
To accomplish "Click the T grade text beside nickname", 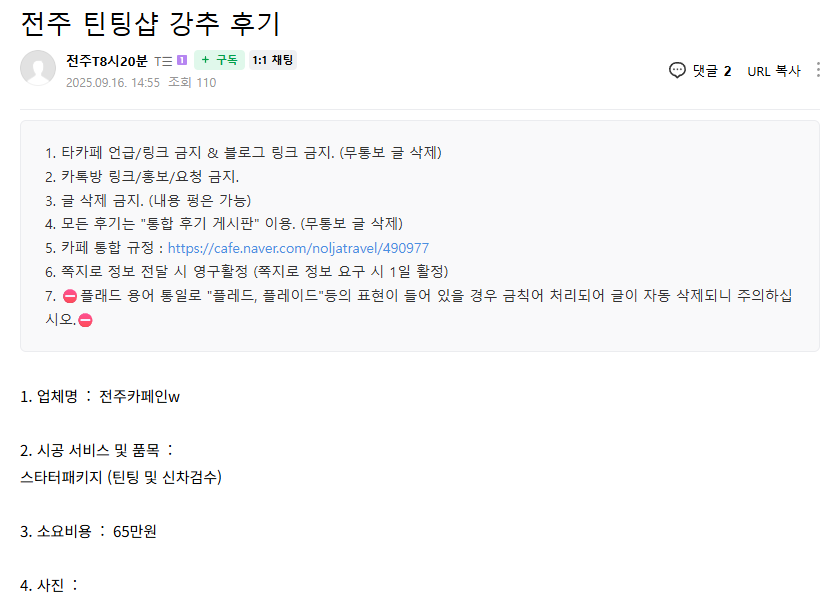I will 163,61.
